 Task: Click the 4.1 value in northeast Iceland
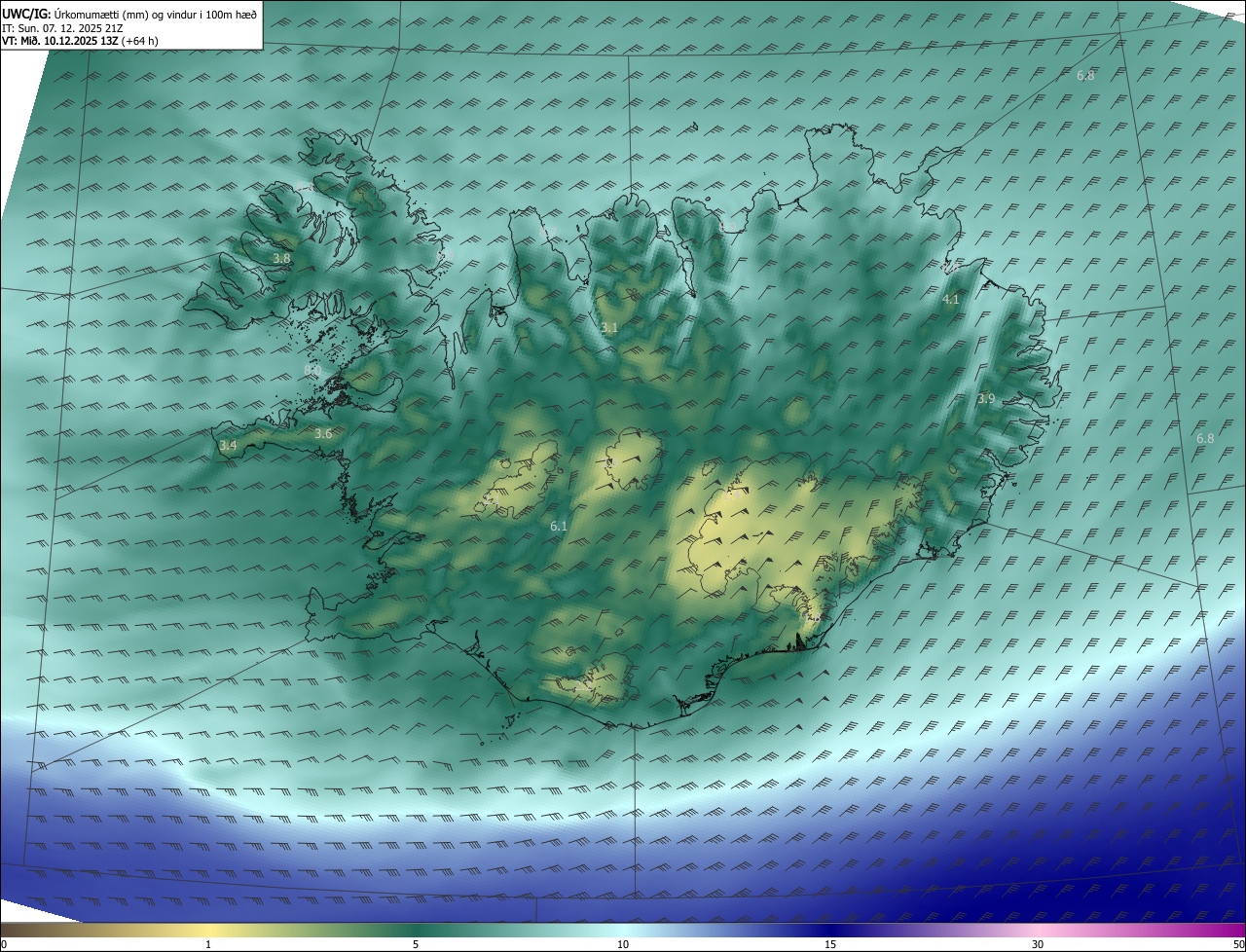[x=951, y=300]
